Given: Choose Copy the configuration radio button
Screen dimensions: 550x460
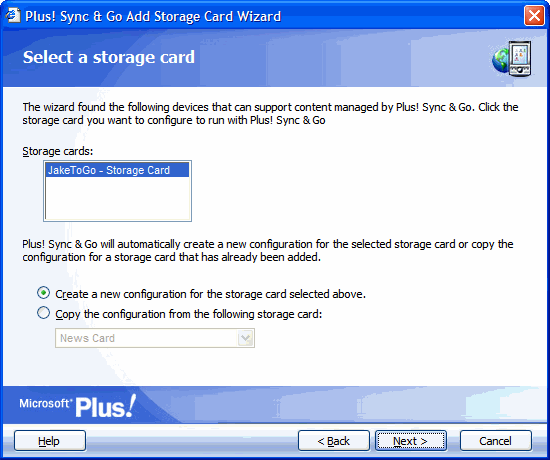Looking at the screenshot, I should [43, 313].
